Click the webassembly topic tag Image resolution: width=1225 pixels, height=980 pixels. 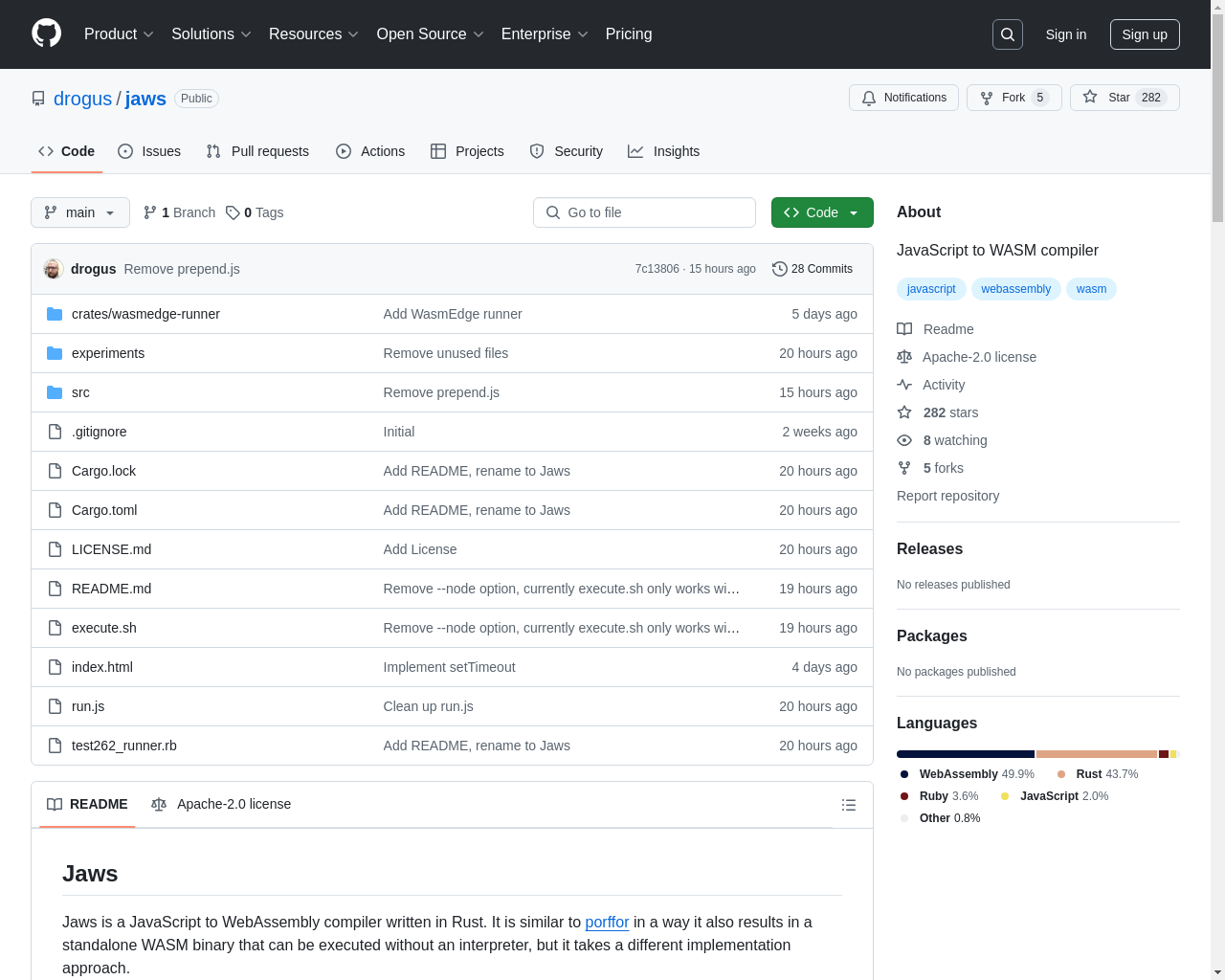(1015, 289)
